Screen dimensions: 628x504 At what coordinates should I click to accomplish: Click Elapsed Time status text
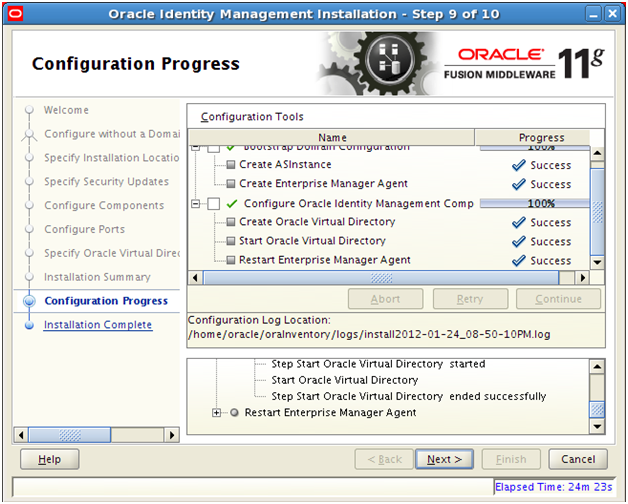(x=554, y=487)
